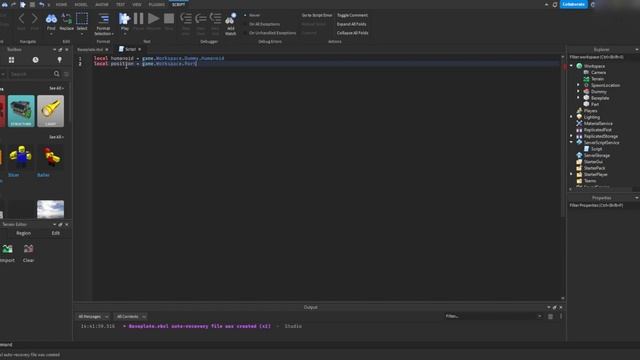Focus the Output Filter input field
640x360 pixels.
click(493, 316)
